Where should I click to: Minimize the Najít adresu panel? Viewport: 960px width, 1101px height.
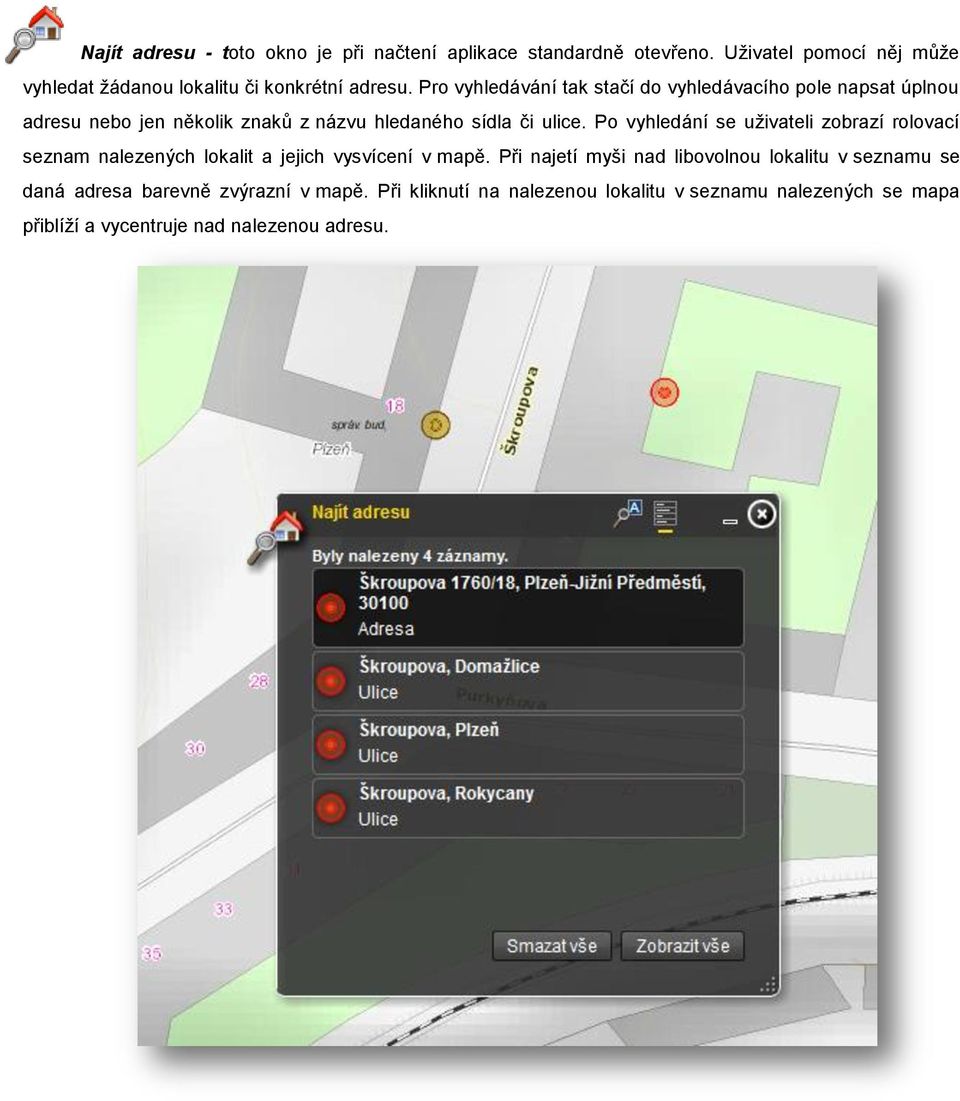point(730,521)
